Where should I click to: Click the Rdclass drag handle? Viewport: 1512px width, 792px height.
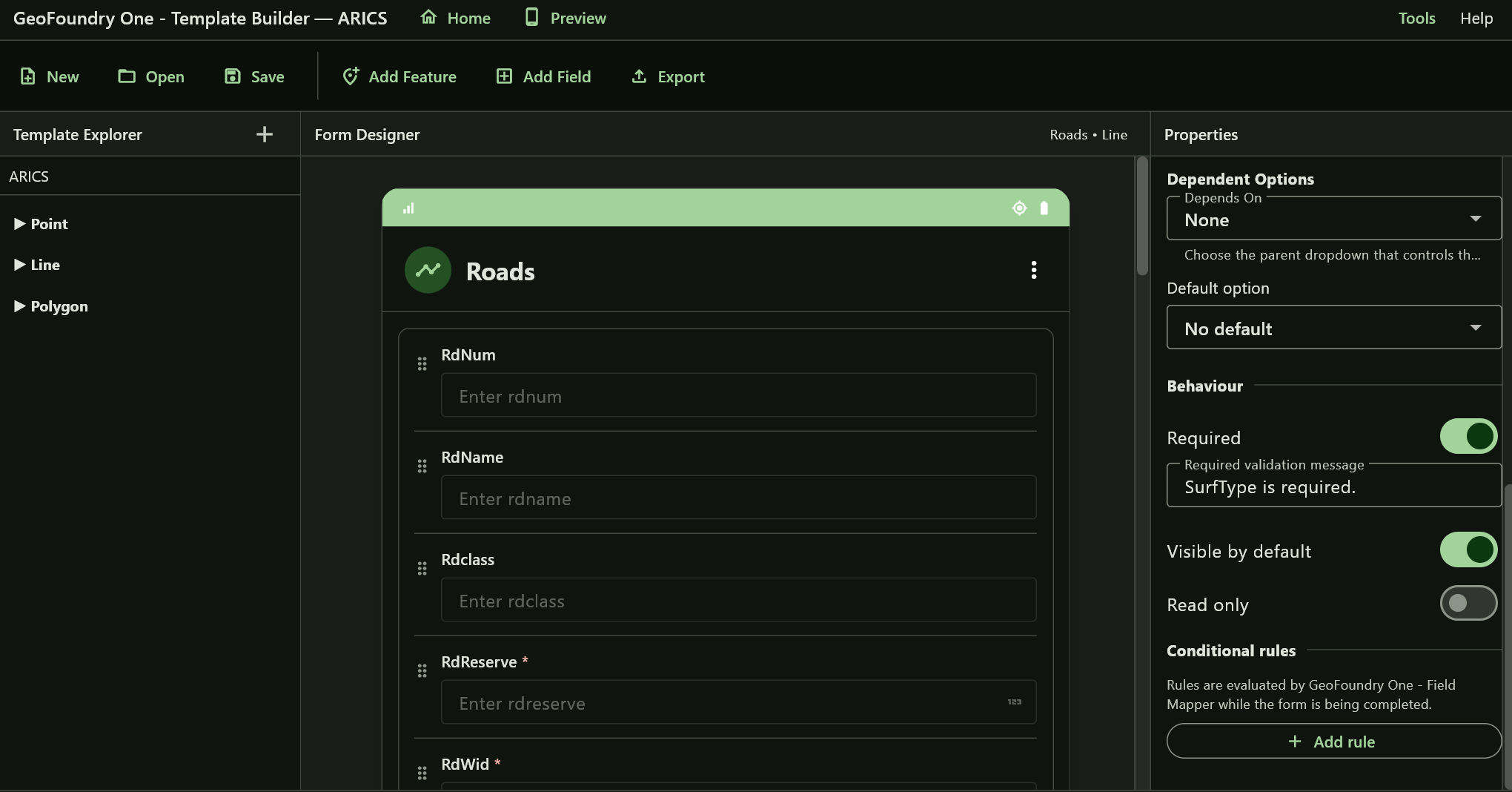422,568
